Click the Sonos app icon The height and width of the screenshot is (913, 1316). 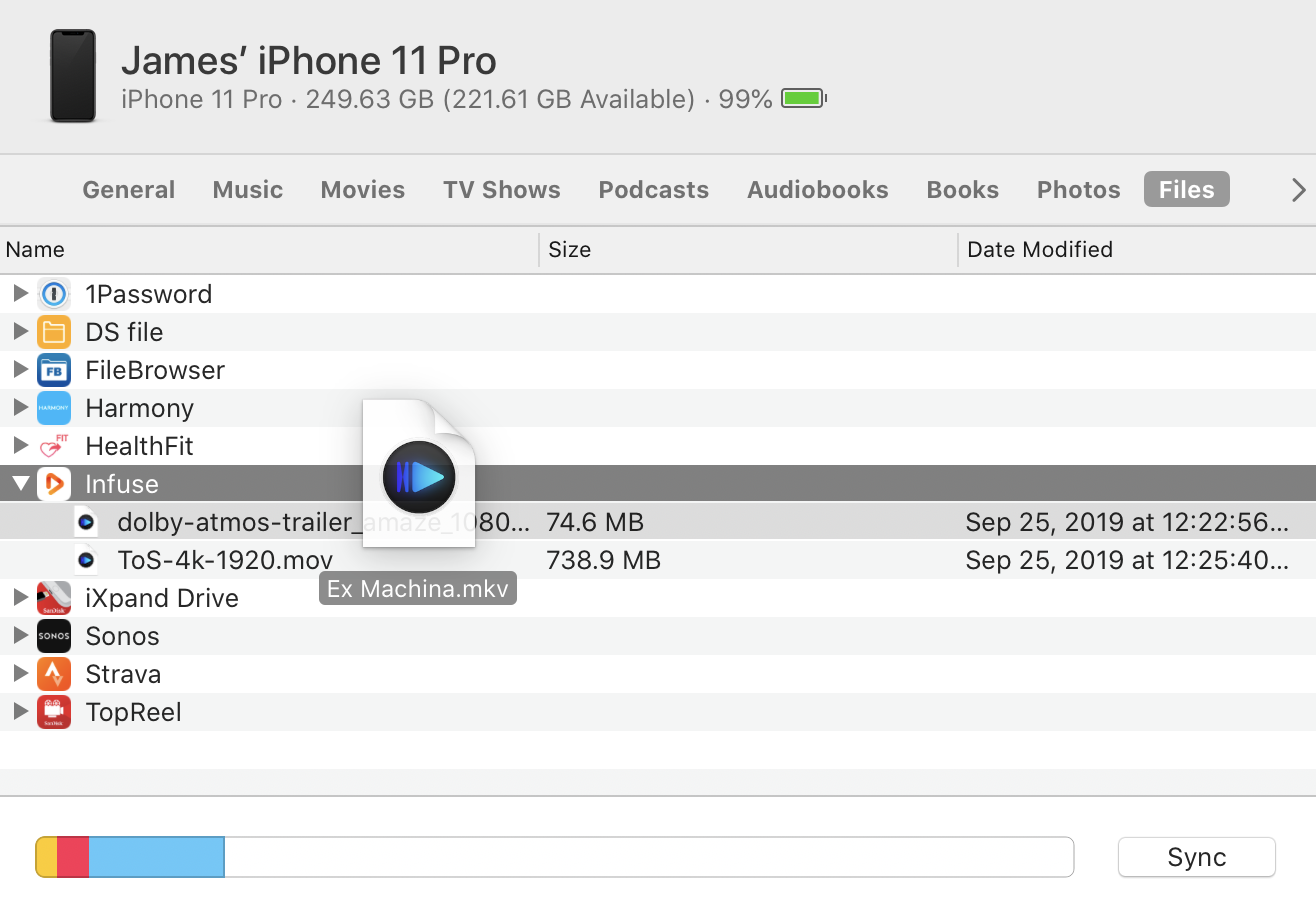(x=54, y=636)
